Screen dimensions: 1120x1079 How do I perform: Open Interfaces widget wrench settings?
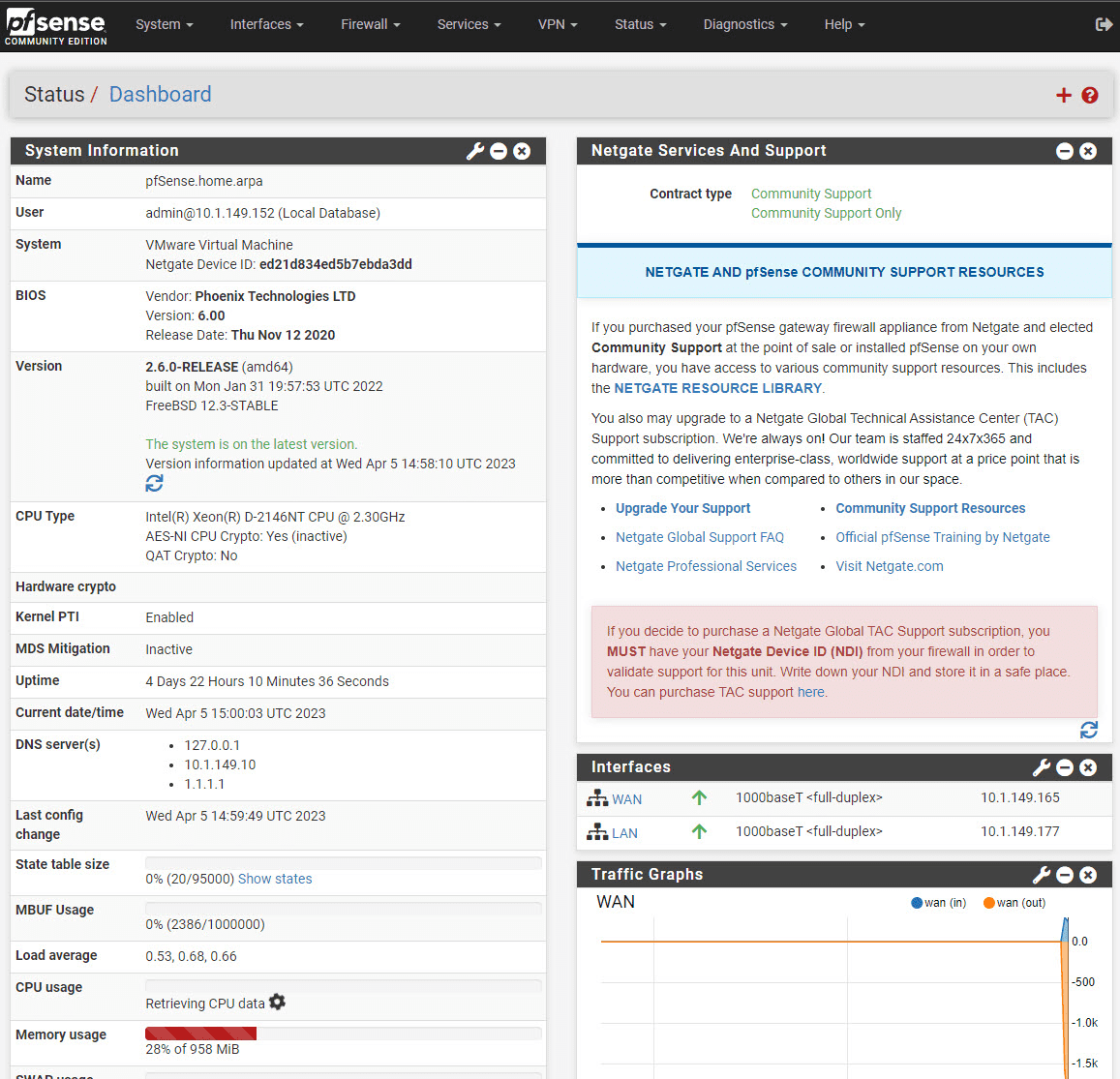tap(1042, 767)
